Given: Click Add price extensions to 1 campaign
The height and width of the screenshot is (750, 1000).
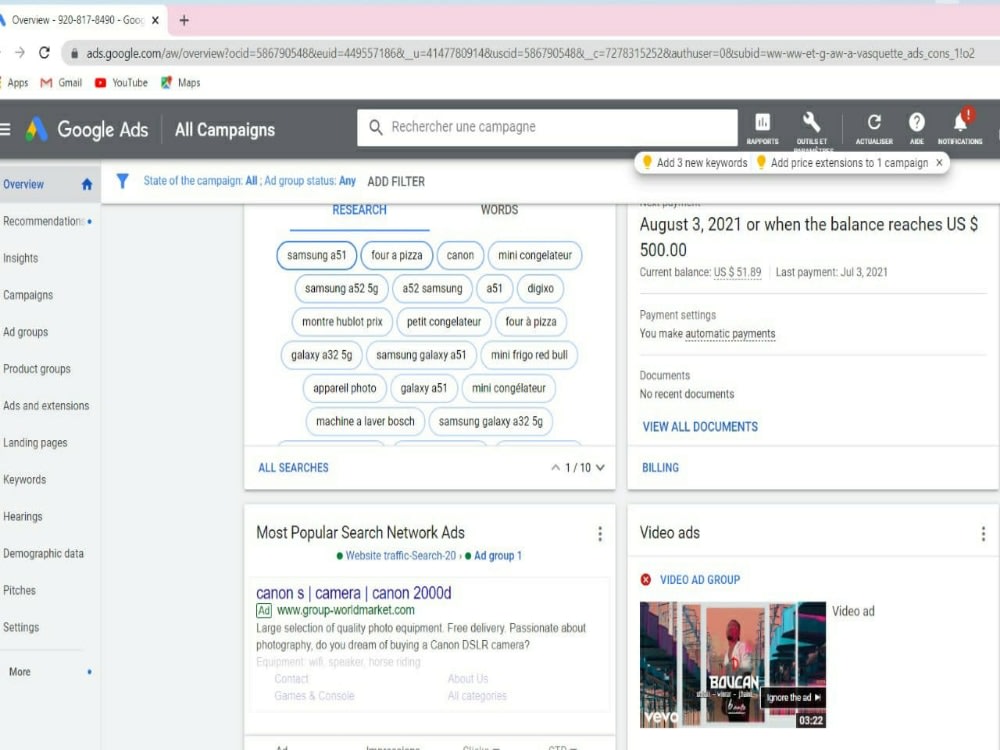Looking at the screenshot, I should (849, 163).
